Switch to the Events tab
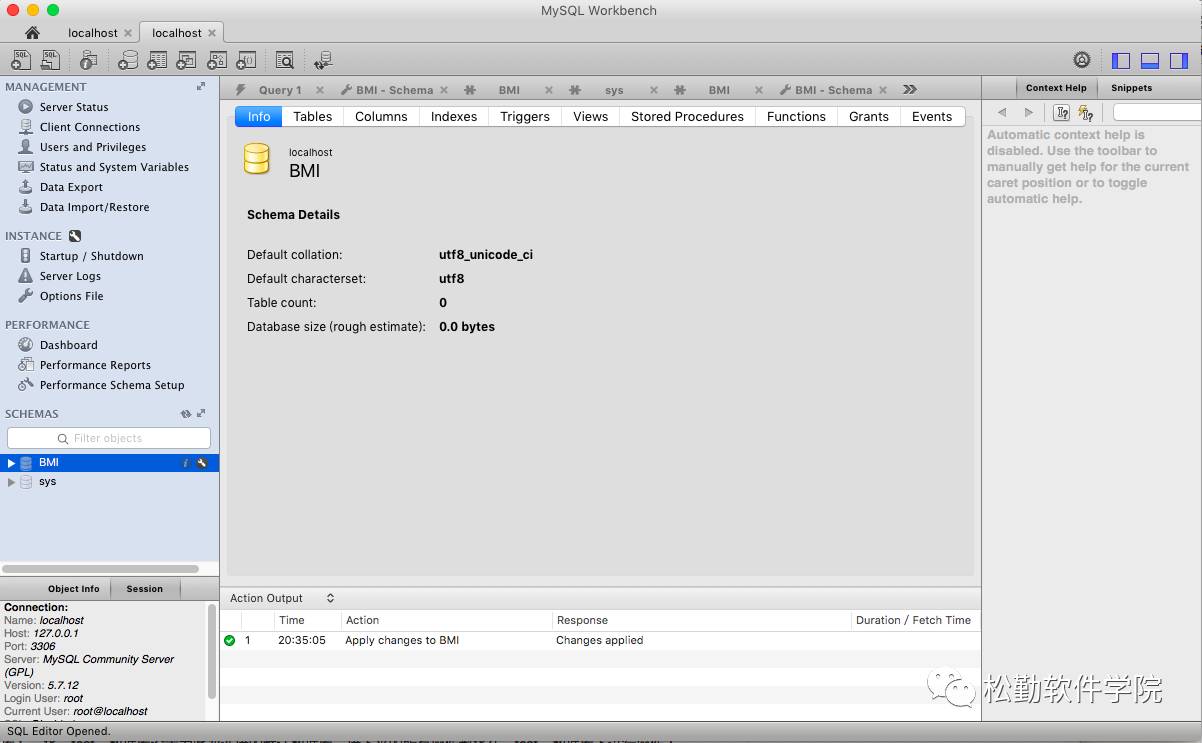Screen dimensions: 1202x743 click(x=932, y=116)
